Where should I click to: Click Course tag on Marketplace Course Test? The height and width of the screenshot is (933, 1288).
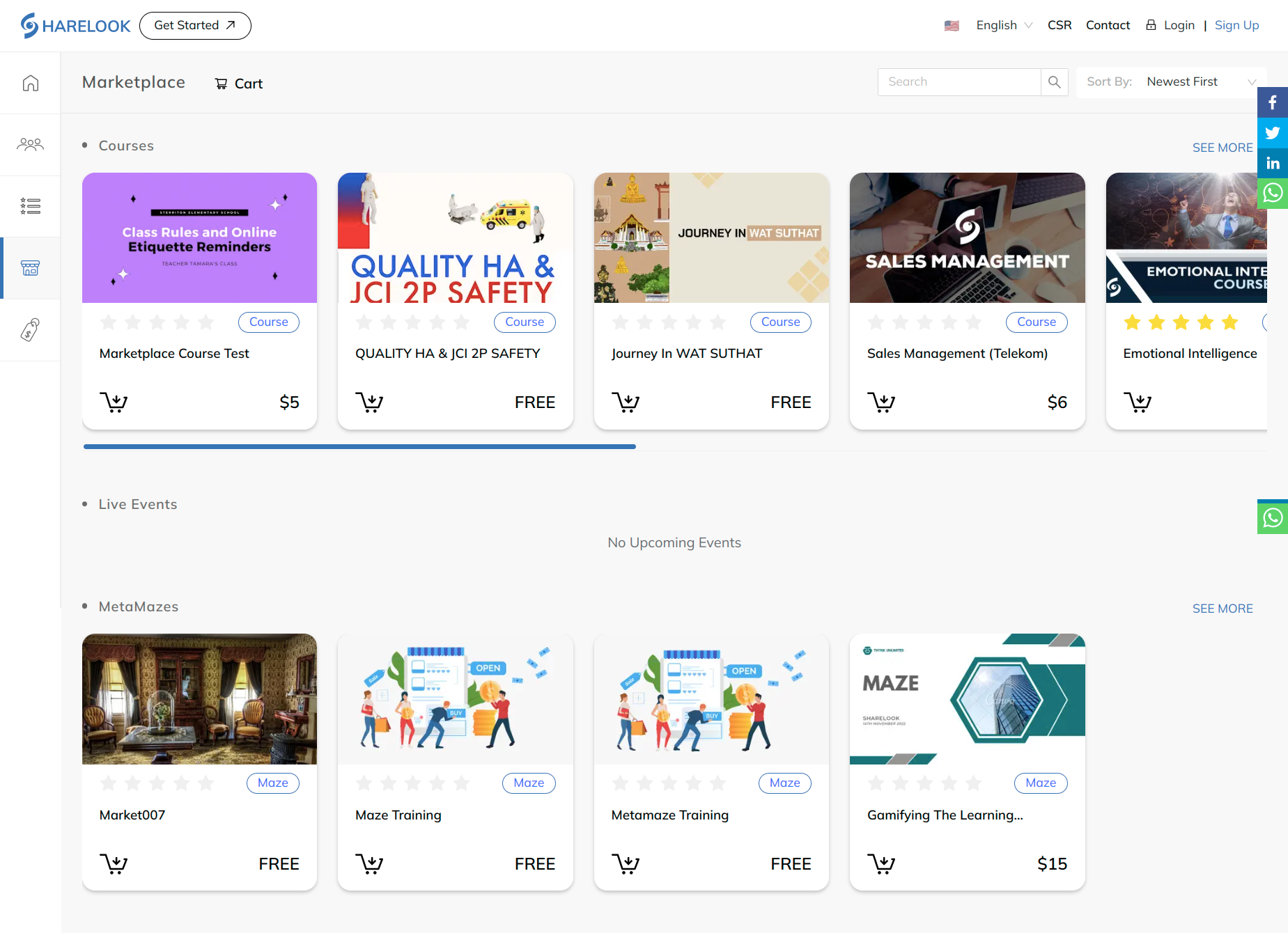269,322
